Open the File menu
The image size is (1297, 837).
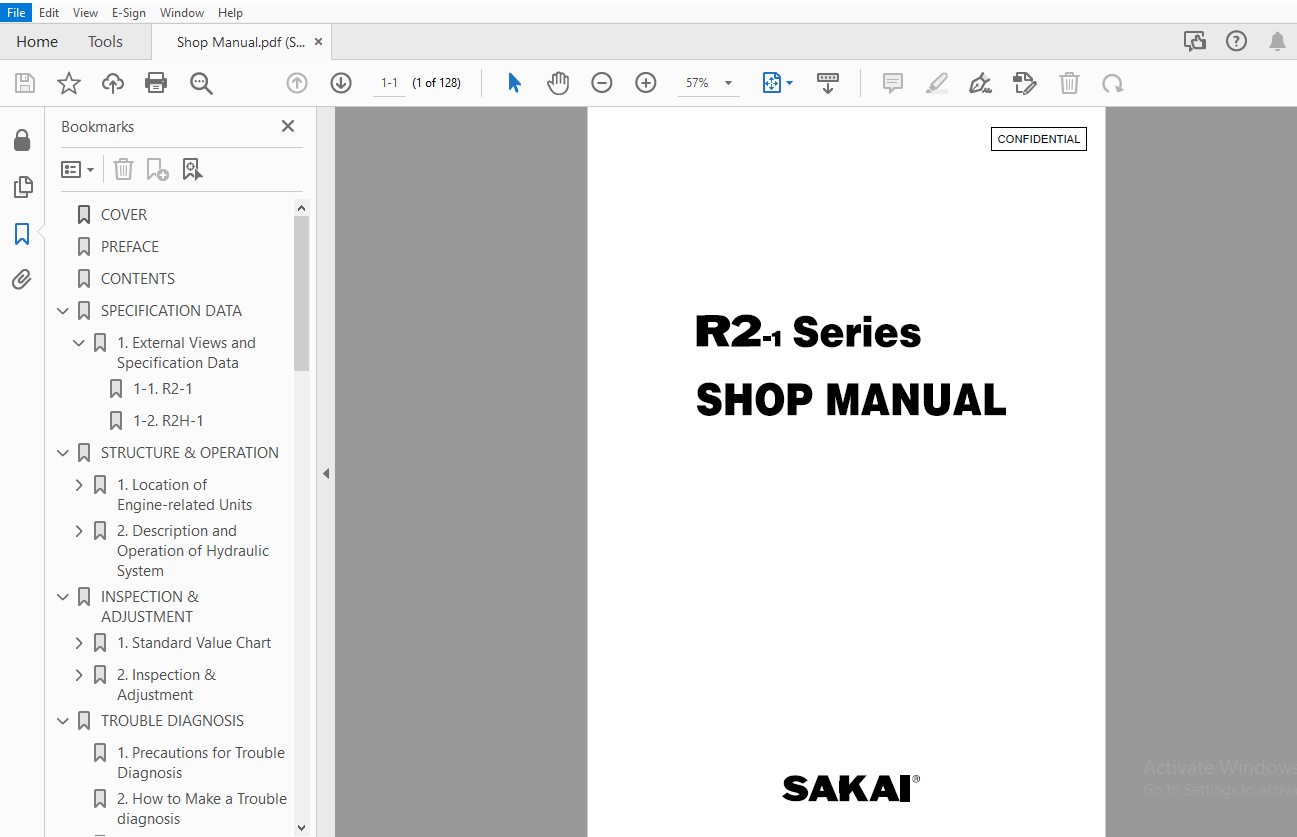coord(16,12)
